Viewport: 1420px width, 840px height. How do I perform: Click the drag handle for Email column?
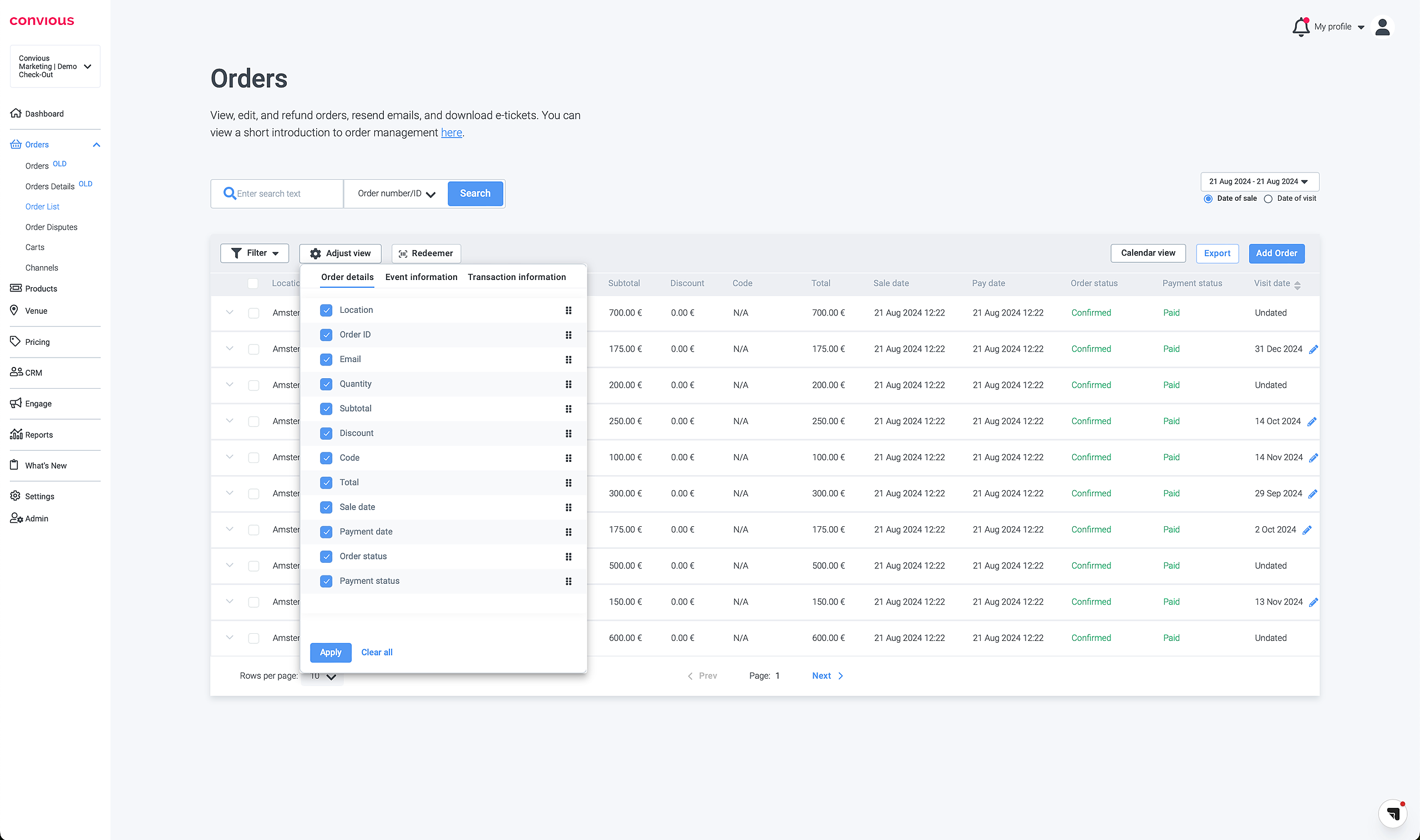569,359
